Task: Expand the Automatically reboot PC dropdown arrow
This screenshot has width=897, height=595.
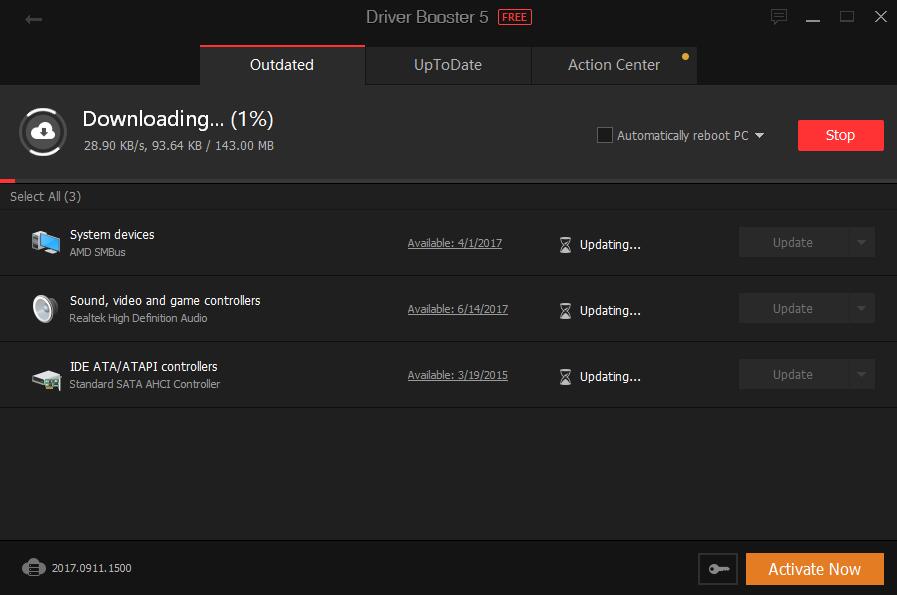Action: (760, 136)
